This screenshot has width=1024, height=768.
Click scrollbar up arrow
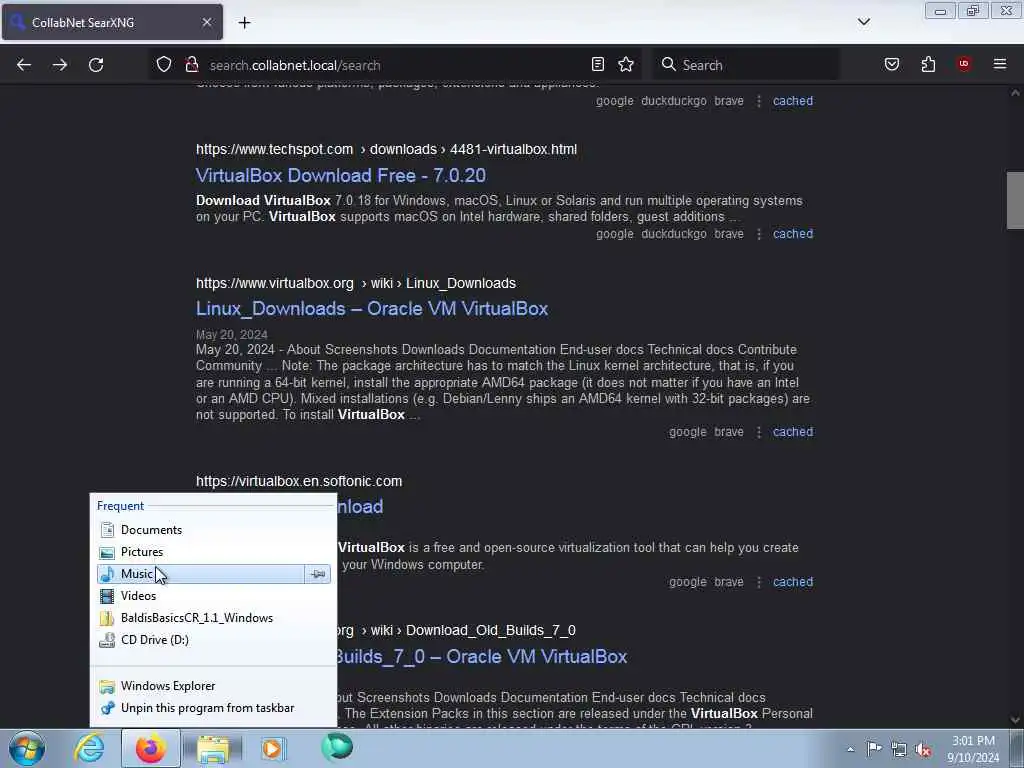(x=1015, y=93)
